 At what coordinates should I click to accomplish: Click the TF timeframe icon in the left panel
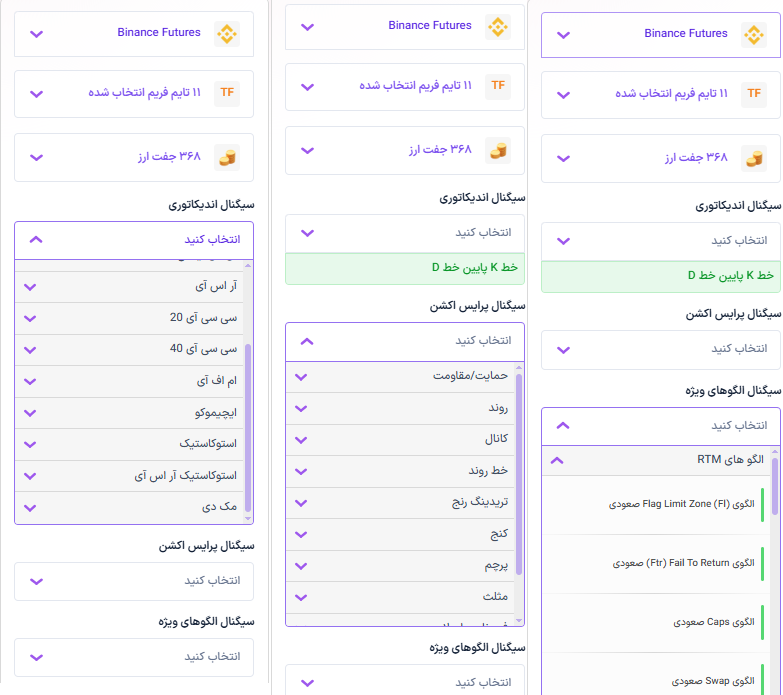pyautogui.click(x=227, y=93)
